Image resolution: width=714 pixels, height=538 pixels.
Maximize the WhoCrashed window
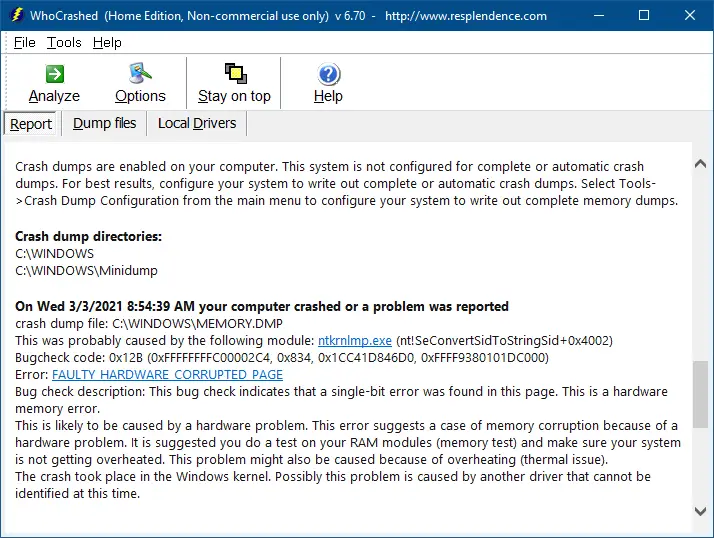click(644, 15)
